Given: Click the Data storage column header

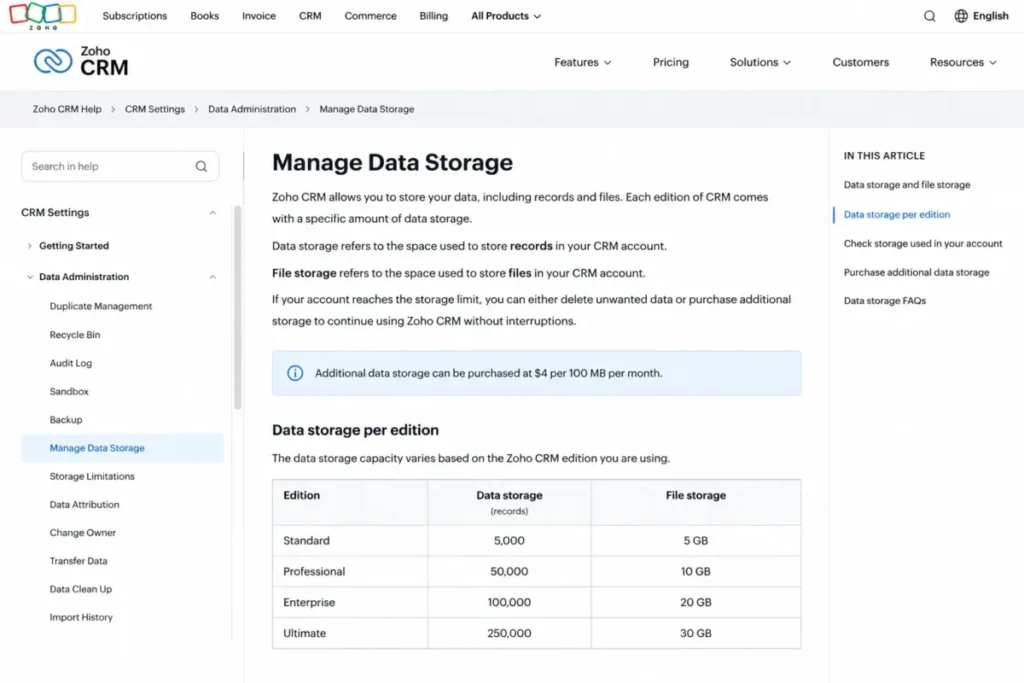Looking at the screenshot, I should click(x=509, y=502).
